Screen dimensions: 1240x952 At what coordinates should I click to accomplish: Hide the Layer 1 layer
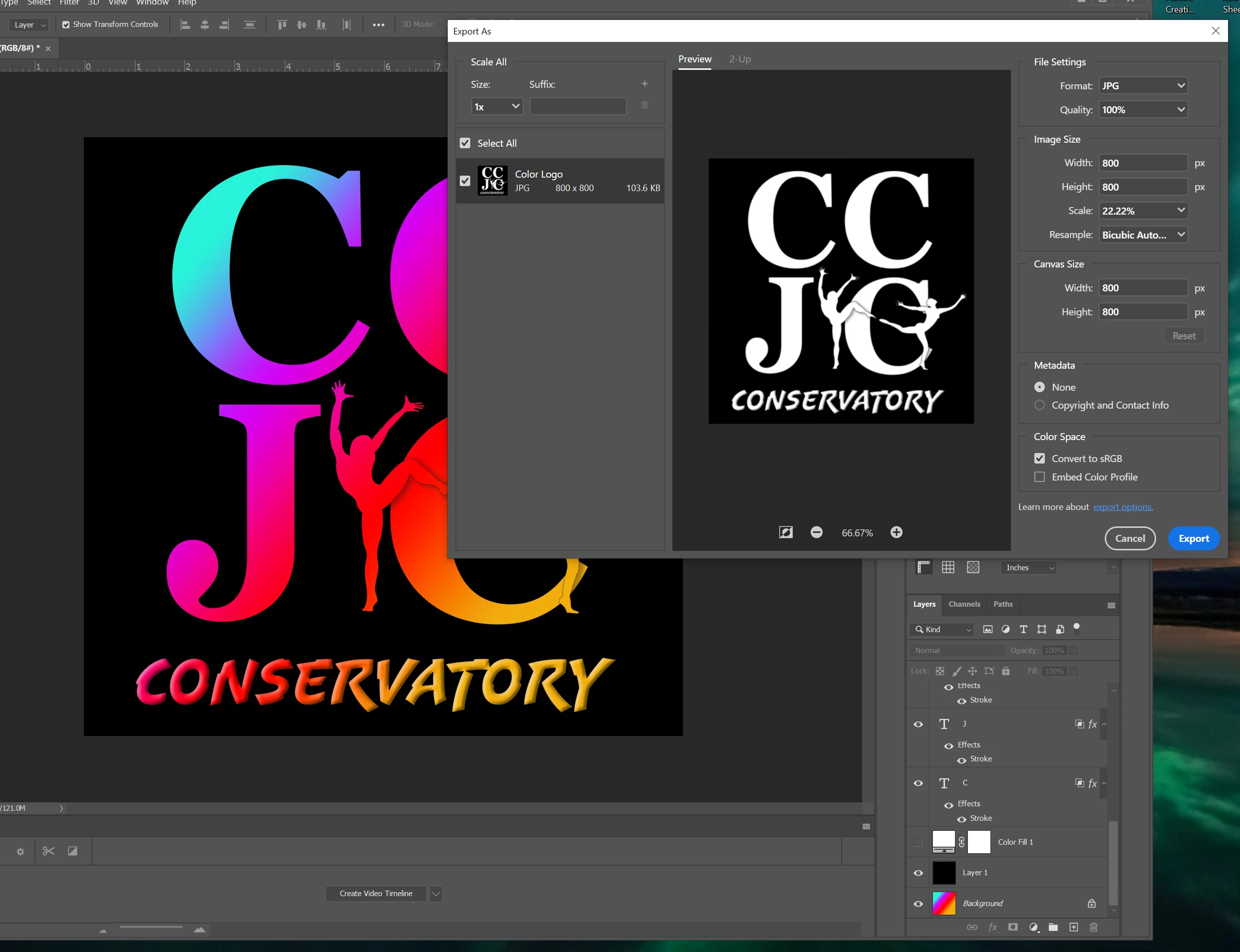(918, 873)
